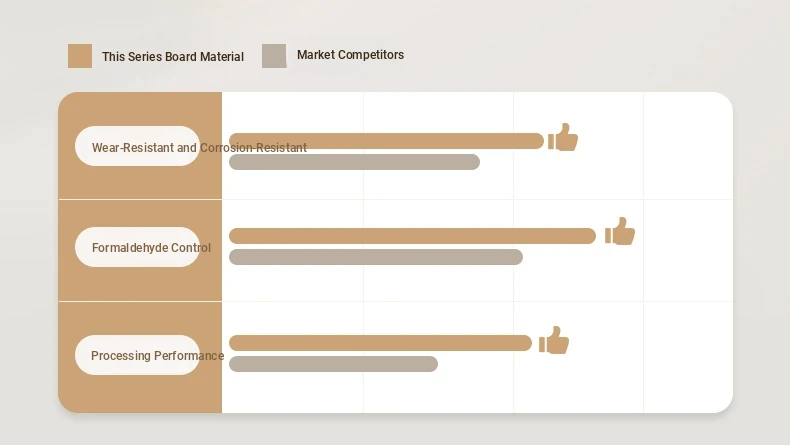Click the This Series Board Material legend label
This screenshot has width=790, height=445.
point(173,57)
